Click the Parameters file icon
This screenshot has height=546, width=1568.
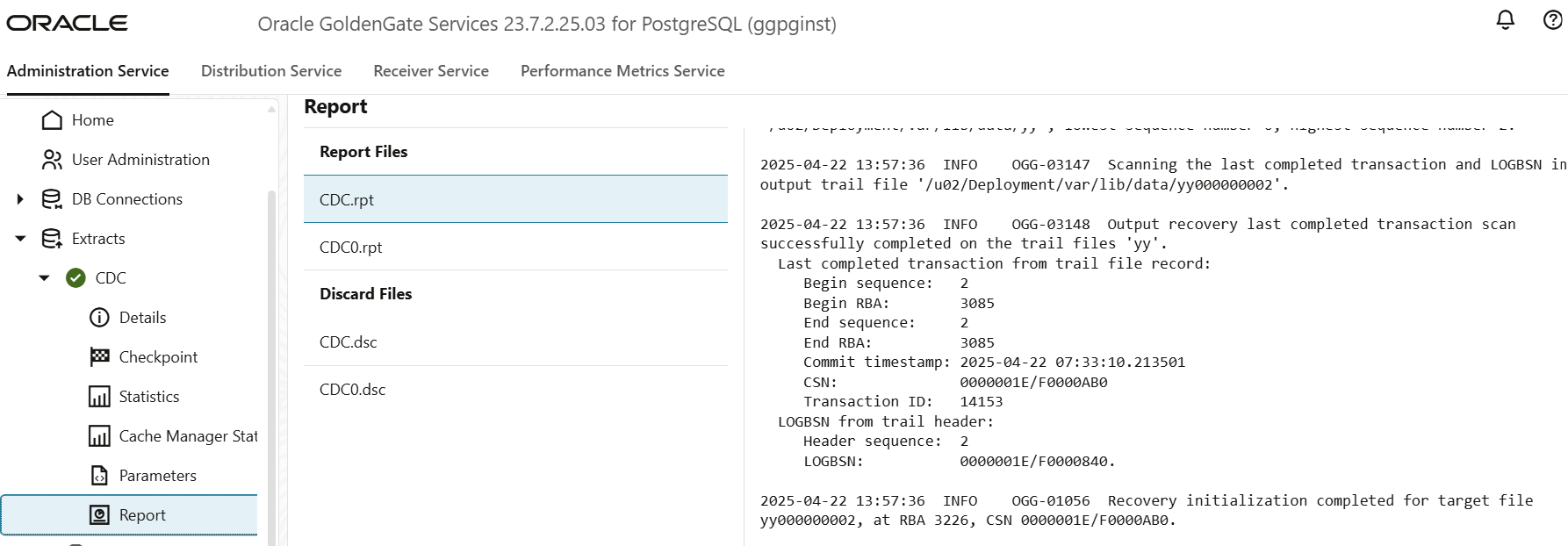point(99,476)
